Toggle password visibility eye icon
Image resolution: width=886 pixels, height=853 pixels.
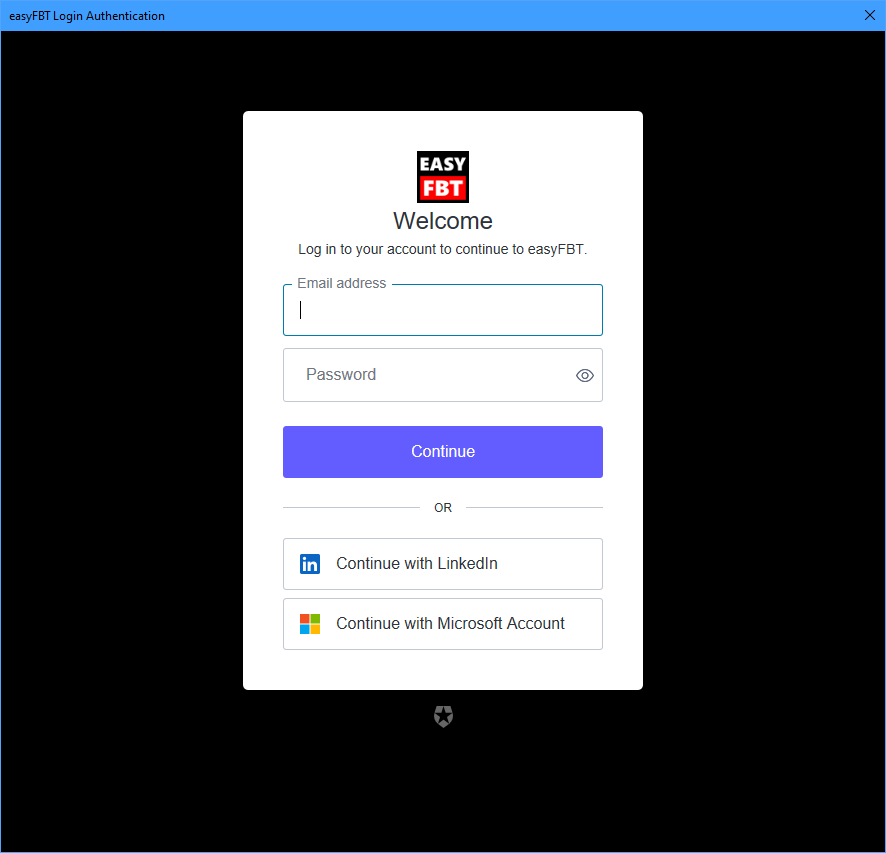pyautogui.click(x=585, y=376)
